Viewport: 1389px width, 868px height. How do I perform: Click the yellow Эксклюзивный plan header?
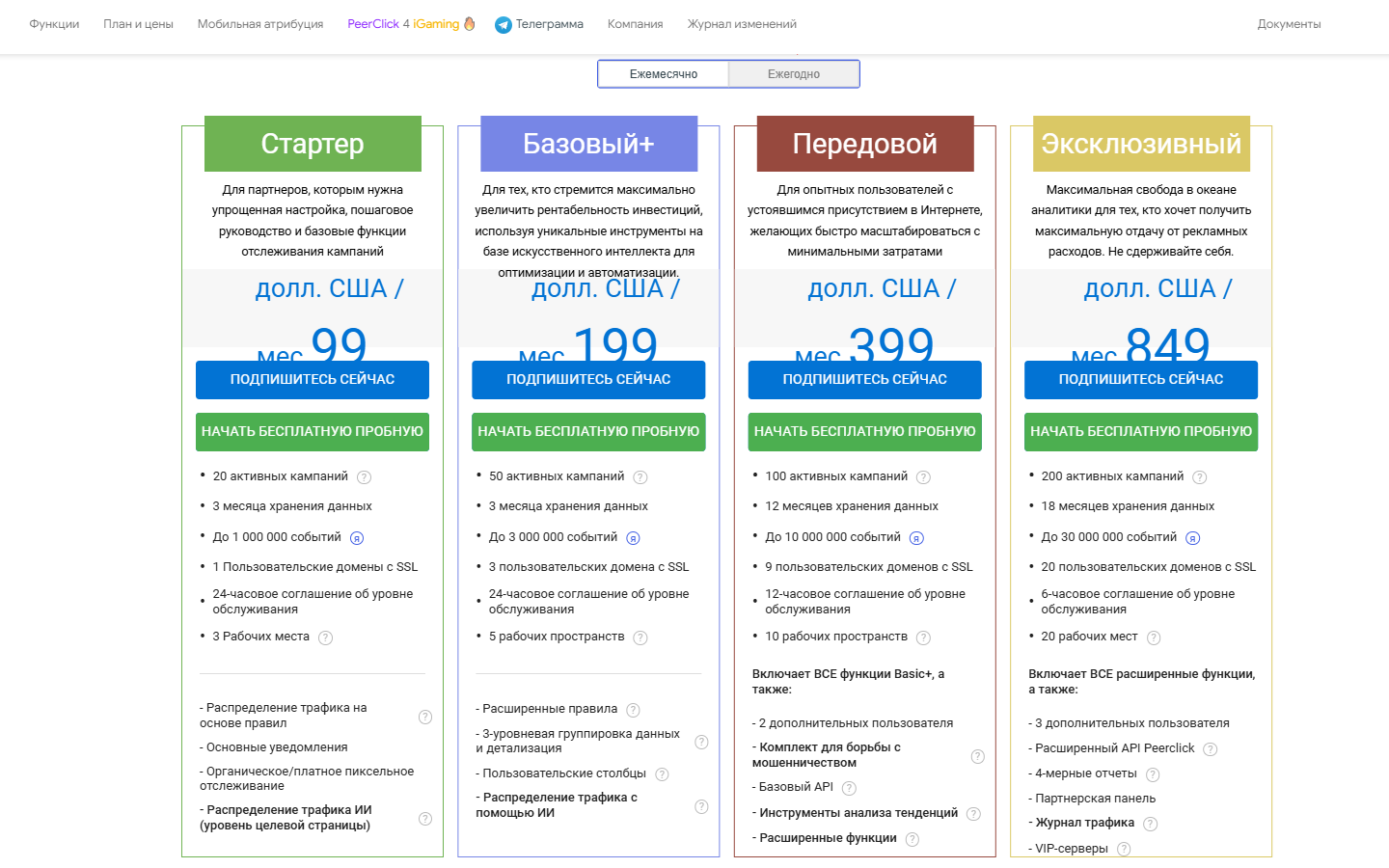(1141, 144)
